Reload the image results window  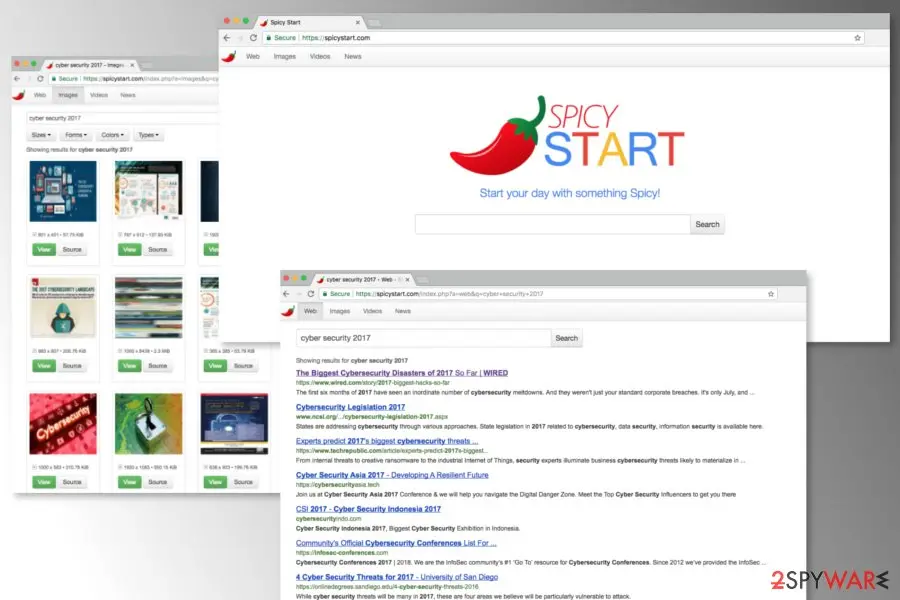pyautogui.click(x=40, y=79)
